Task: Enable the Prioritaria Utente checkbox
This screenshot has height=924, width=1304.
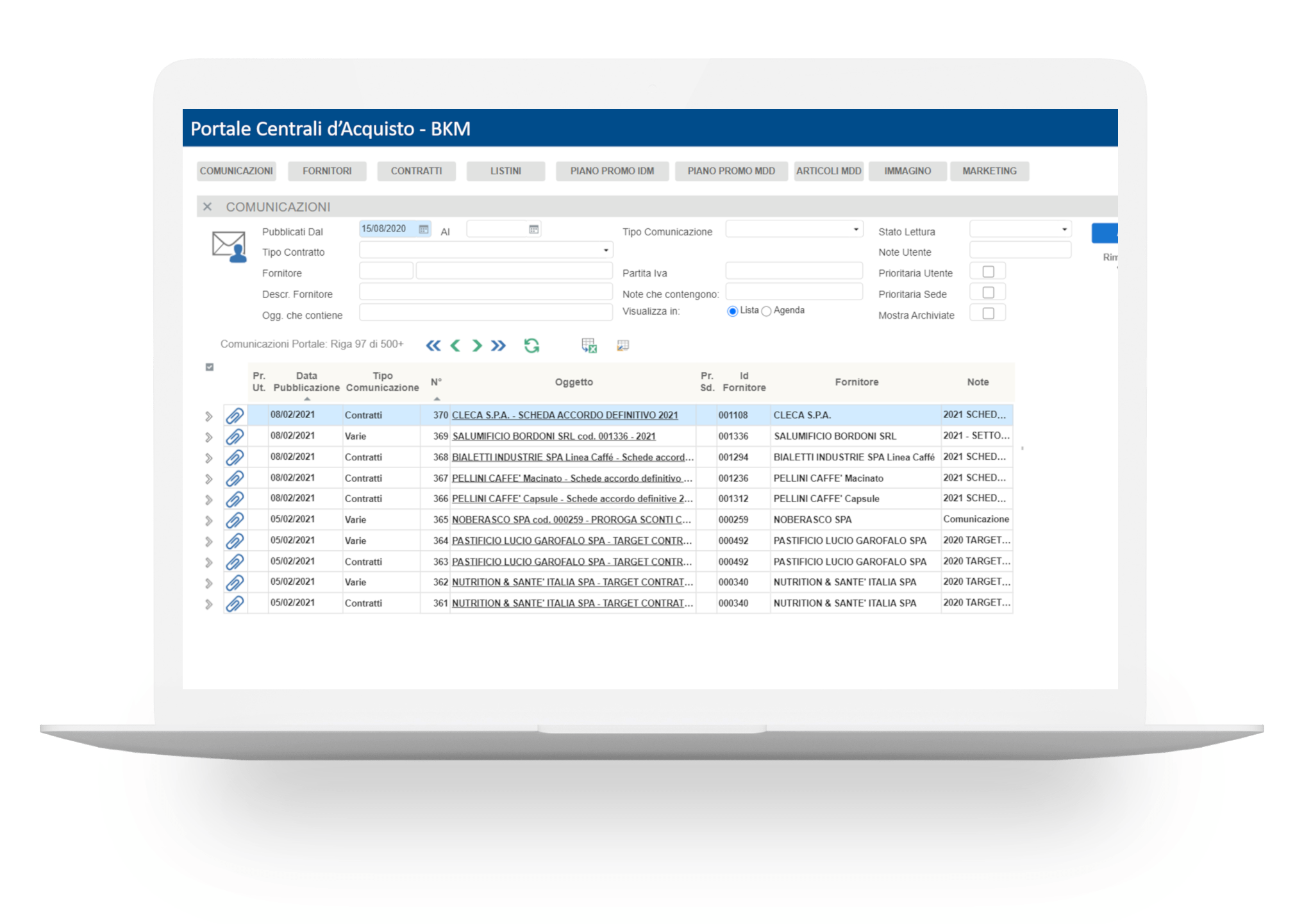Action: 988,272
